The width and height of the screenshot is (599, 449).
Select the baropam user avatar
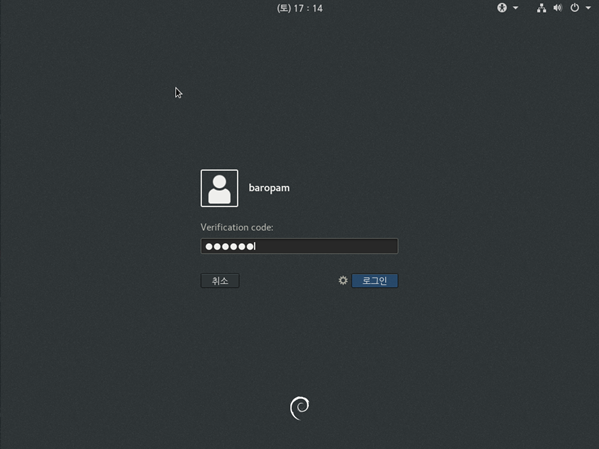(x=219, y=188)
